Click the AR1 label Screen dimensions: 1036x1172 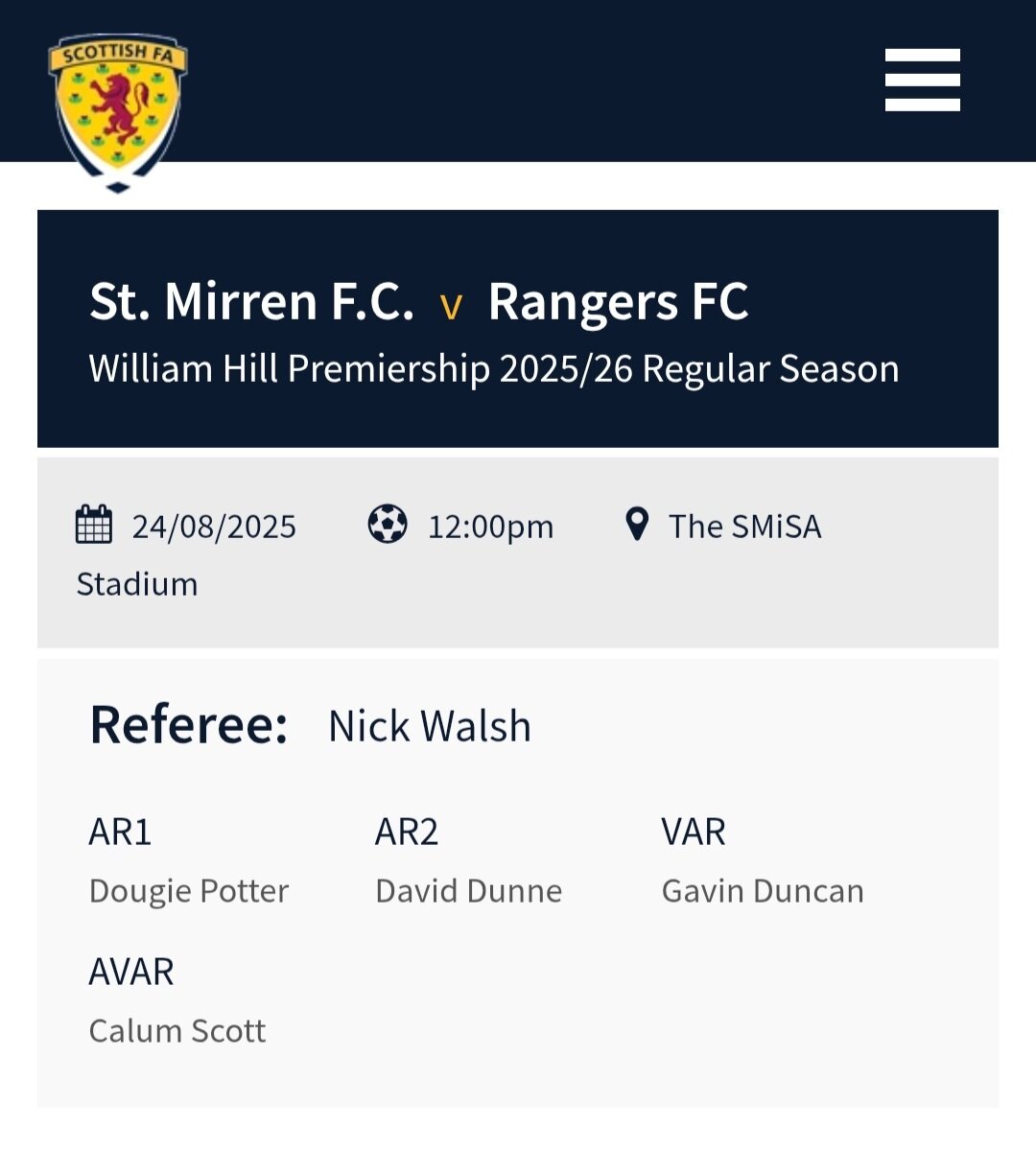click(120, 832)
